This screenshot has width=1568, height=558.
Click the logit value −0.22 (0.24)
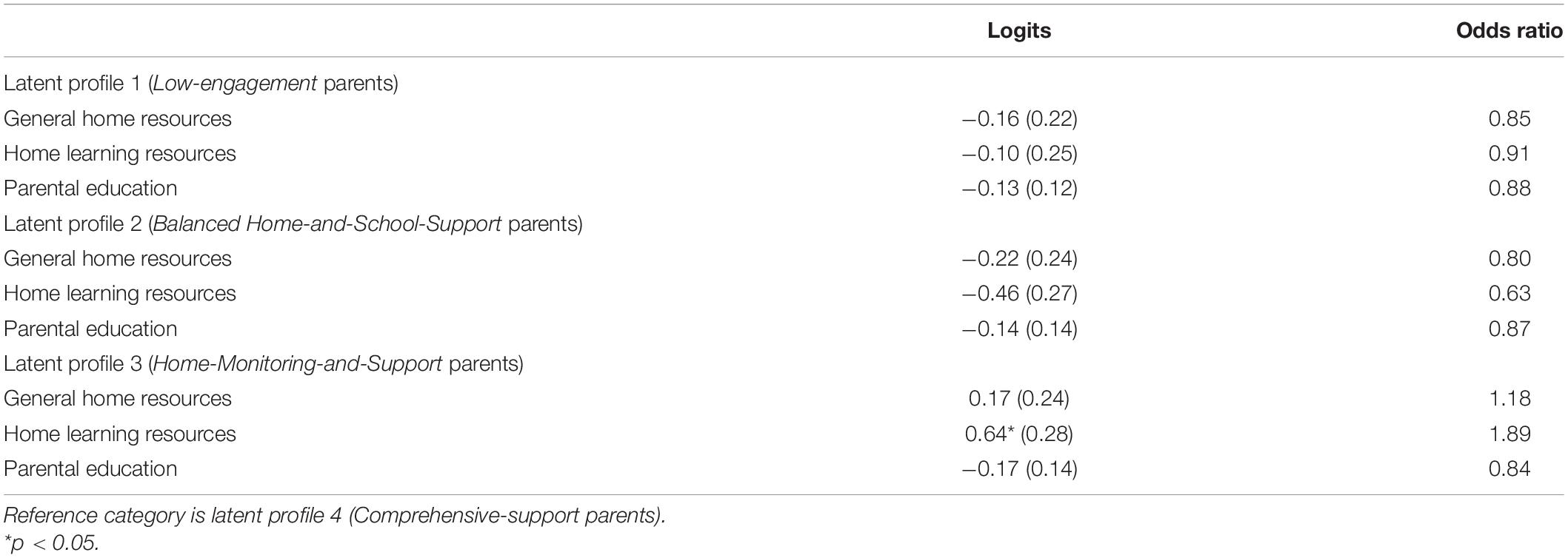pos(1019,258)
